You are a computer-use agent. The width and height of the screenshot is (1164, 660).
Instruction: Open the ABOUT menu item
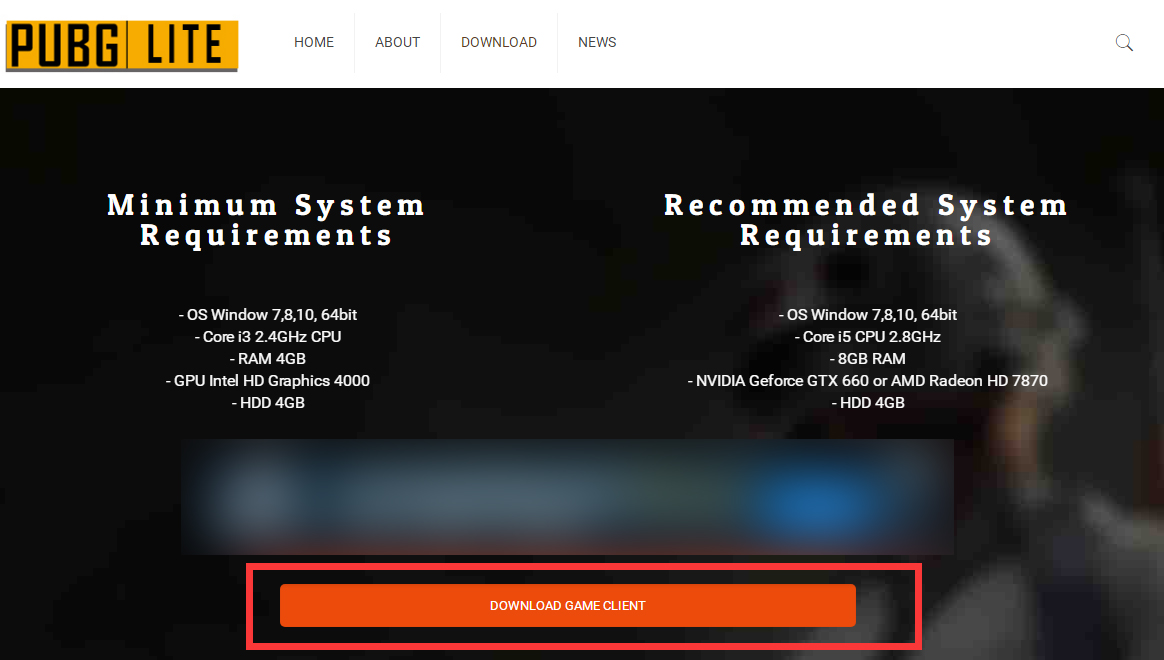point(397,42)
